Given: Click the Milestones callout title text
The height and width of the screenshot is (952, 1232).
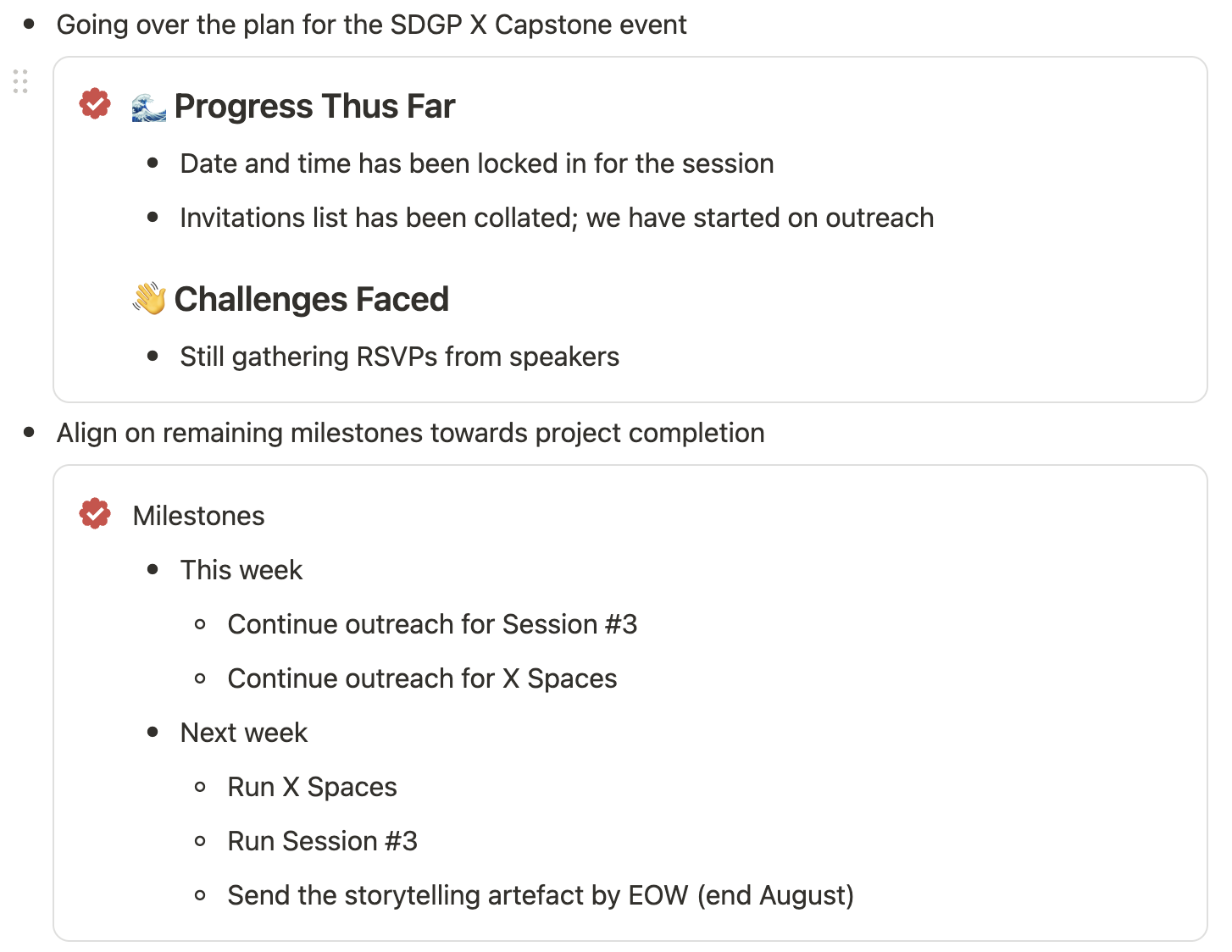Looking at the screenshot, I should (198, 516).
